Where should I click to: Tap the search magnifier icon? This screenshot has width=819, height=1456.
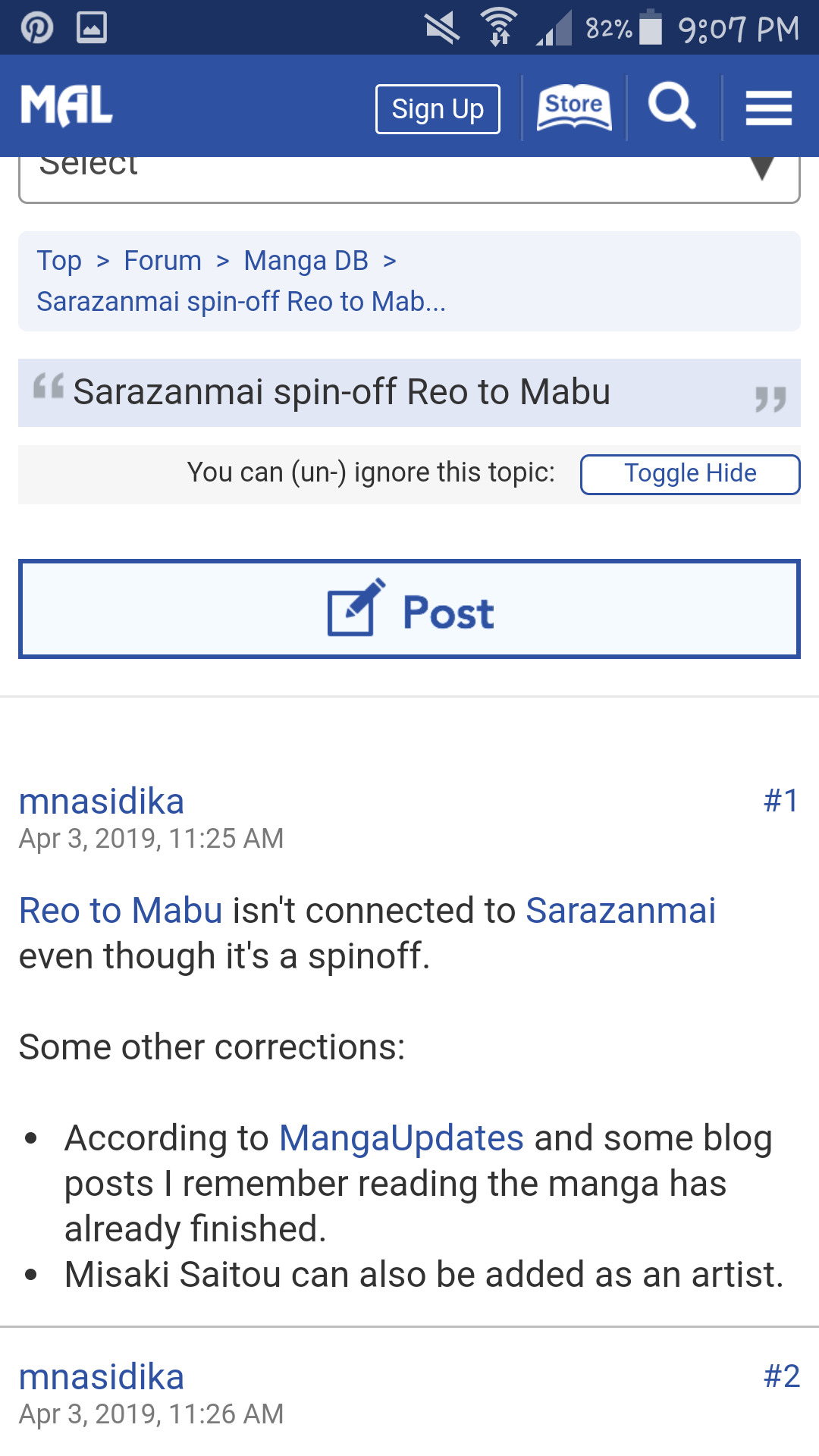point(672,106)
